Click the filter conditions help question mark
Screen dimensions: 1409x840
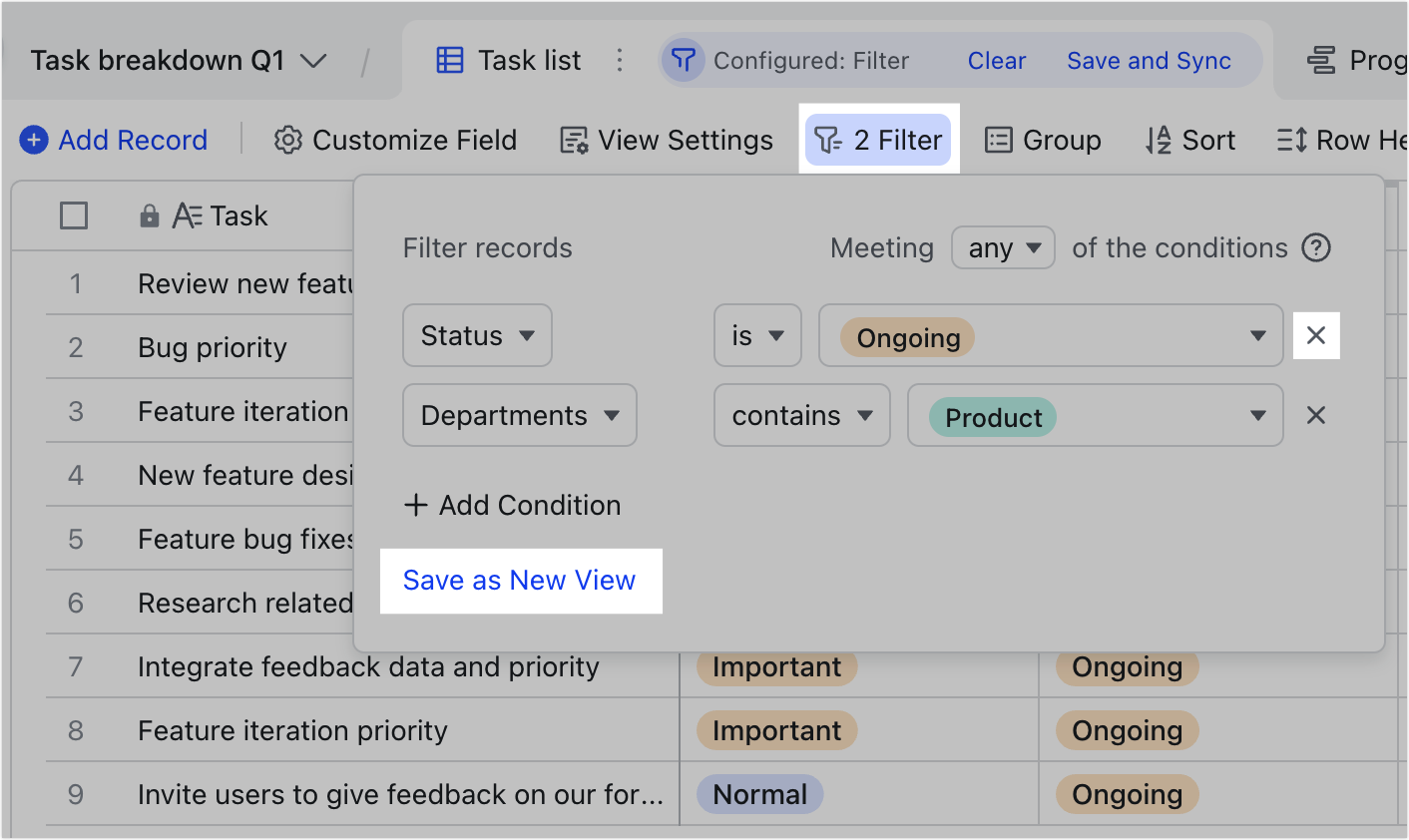[x=1316, y=247]
